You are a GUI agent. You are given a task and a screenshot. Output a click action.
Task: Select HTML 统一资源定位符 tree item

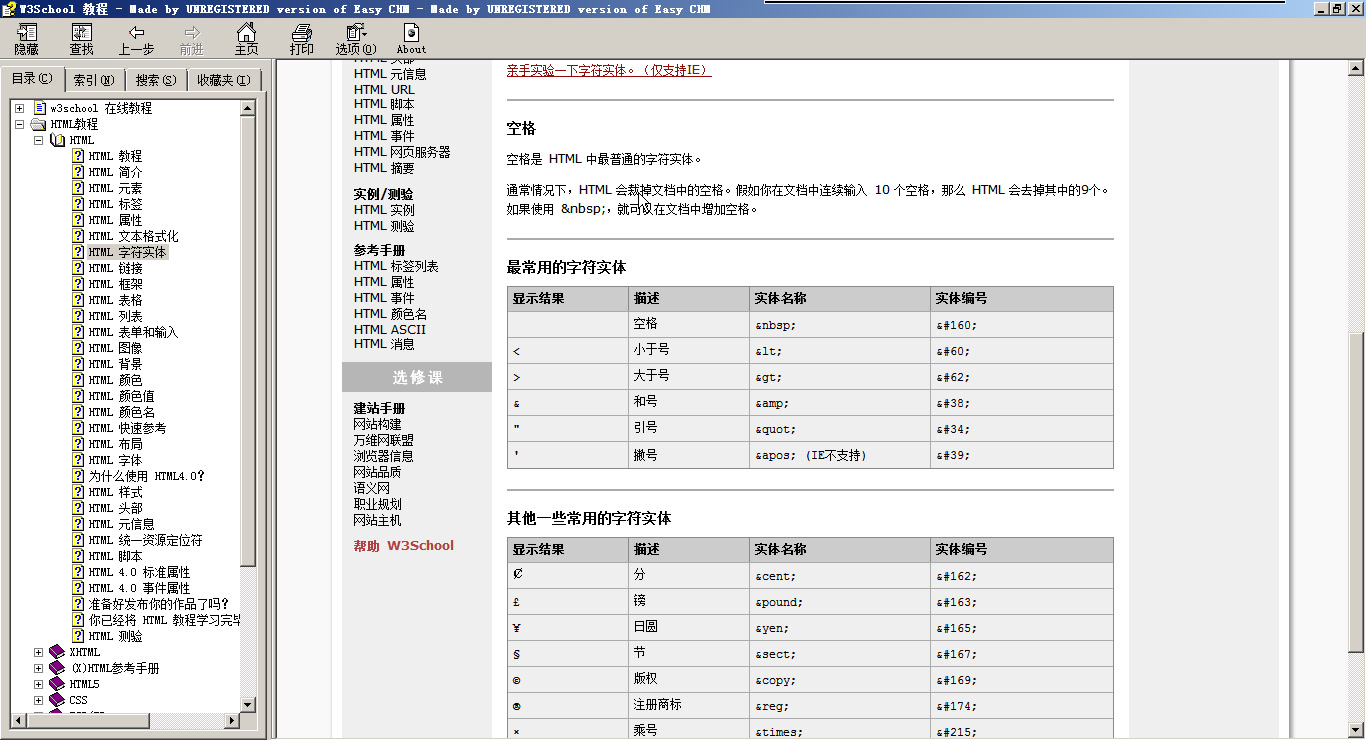pos(145,540)
